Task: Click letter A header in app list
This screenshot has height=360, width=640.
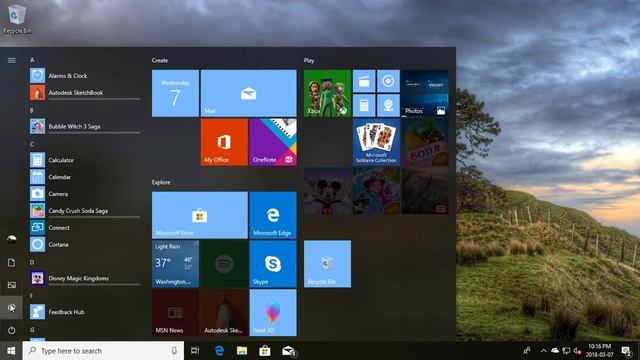Action: [32, 60]
